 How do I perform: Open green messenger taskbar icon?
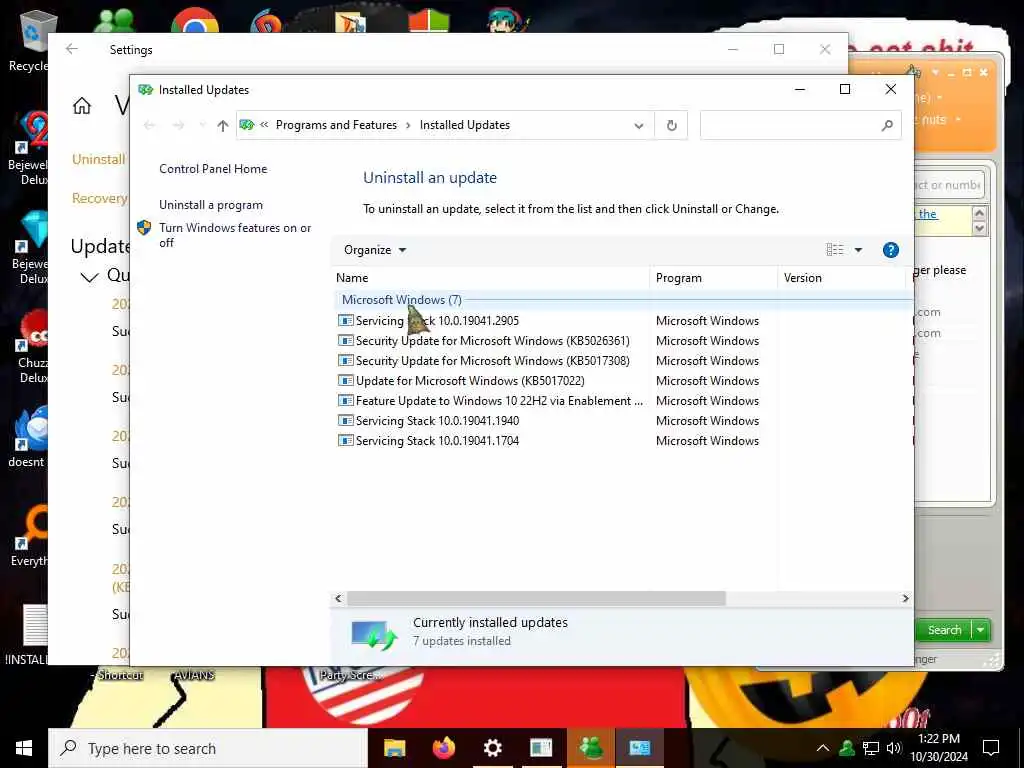[591, 748]
